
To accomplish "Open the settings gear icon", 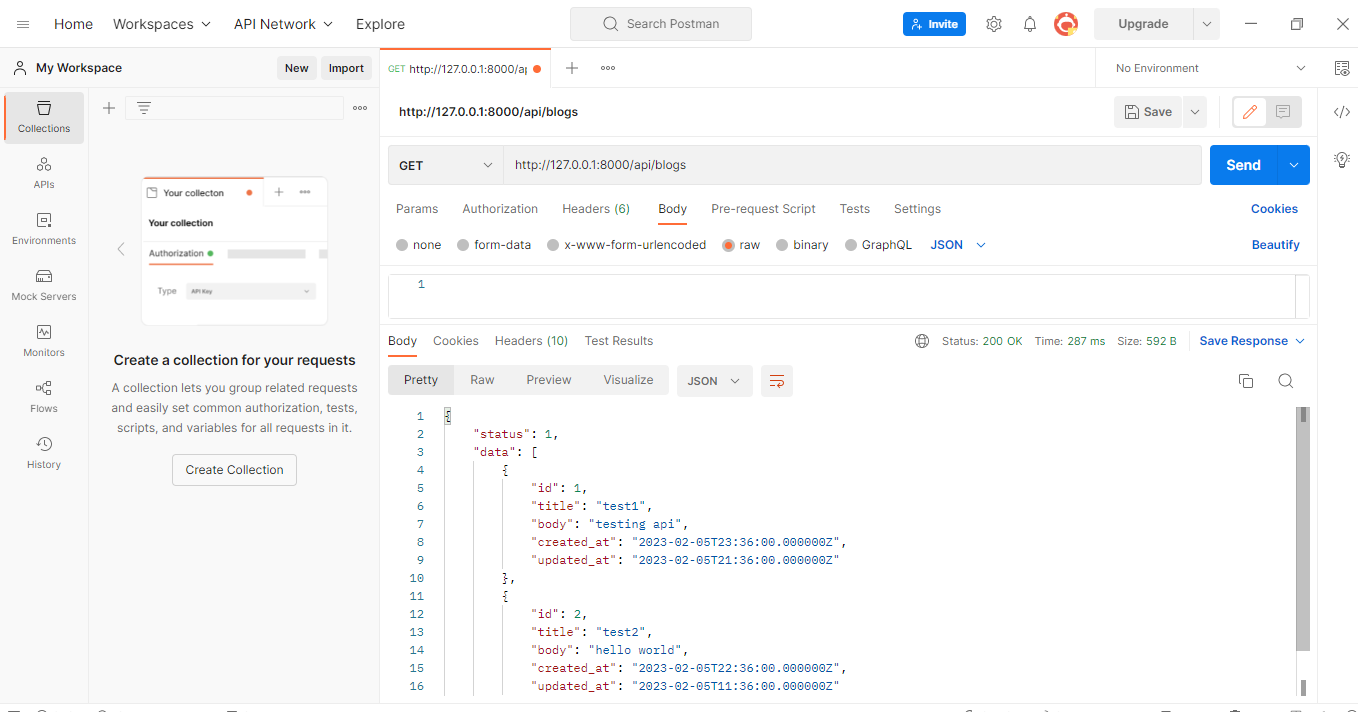I will 993,24.
